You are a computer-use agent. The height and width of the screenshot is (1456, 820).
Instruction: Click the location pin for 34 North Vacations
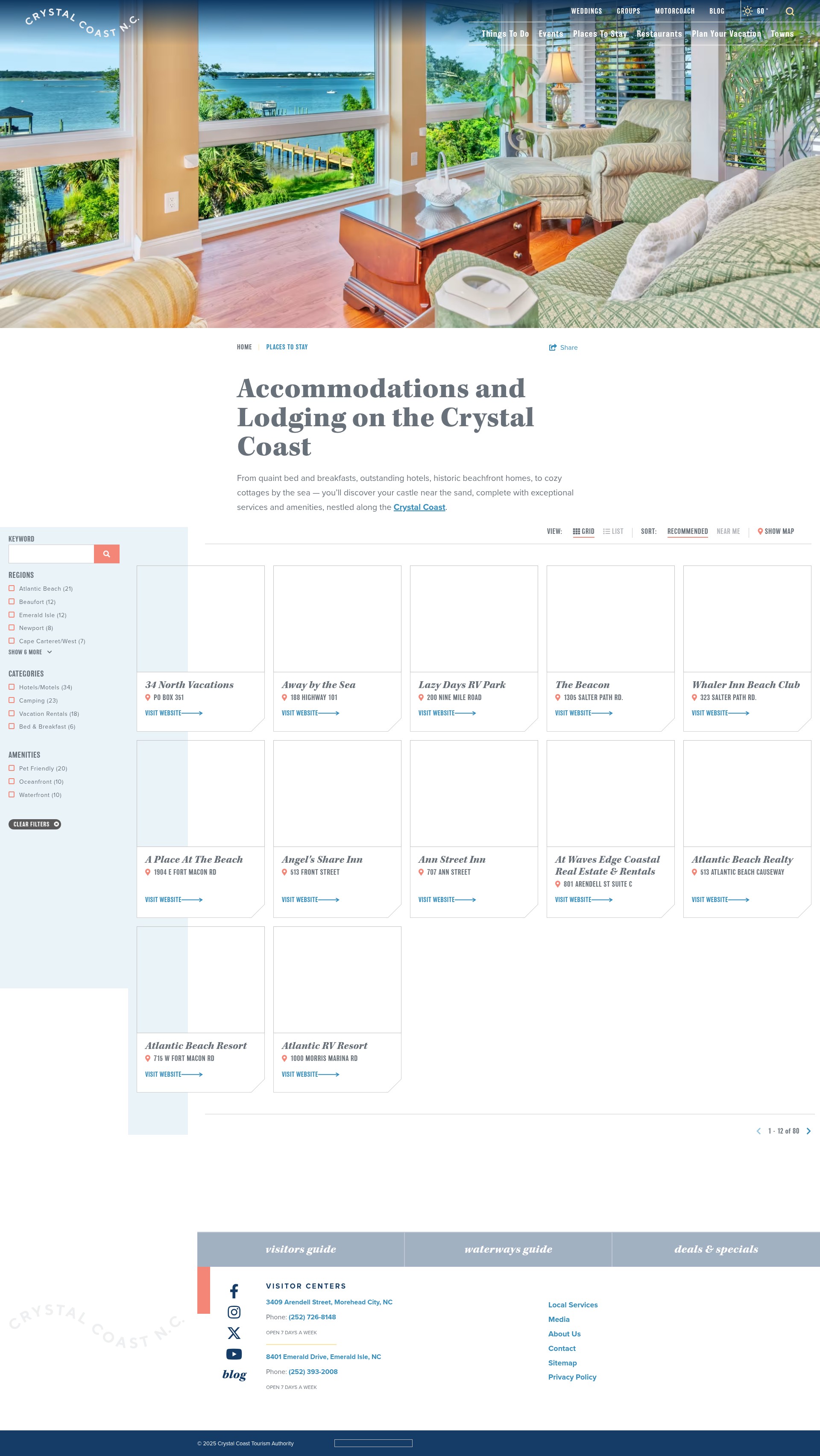tap(148, 697)
